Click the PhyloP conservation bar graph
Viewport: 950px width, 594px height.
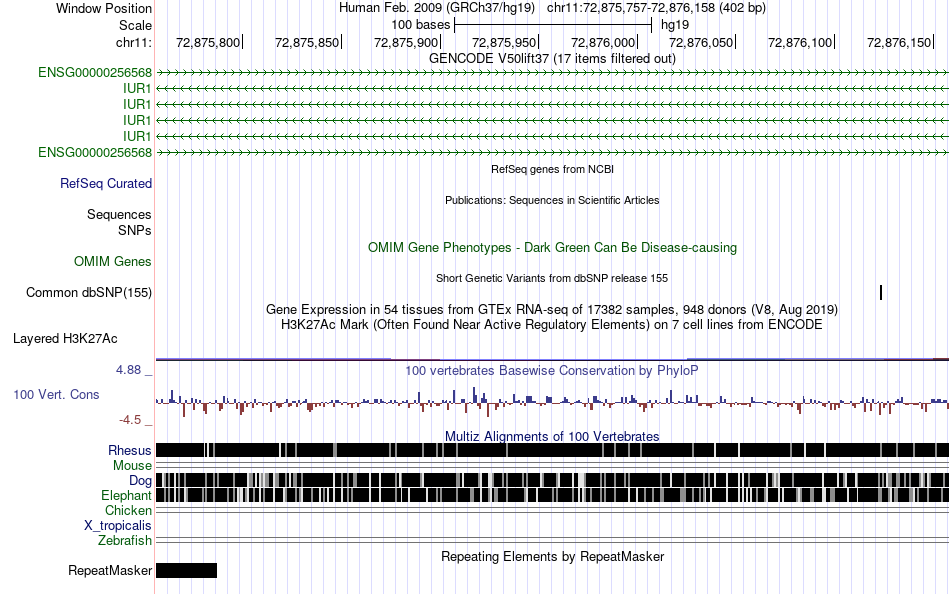point(552,402)
